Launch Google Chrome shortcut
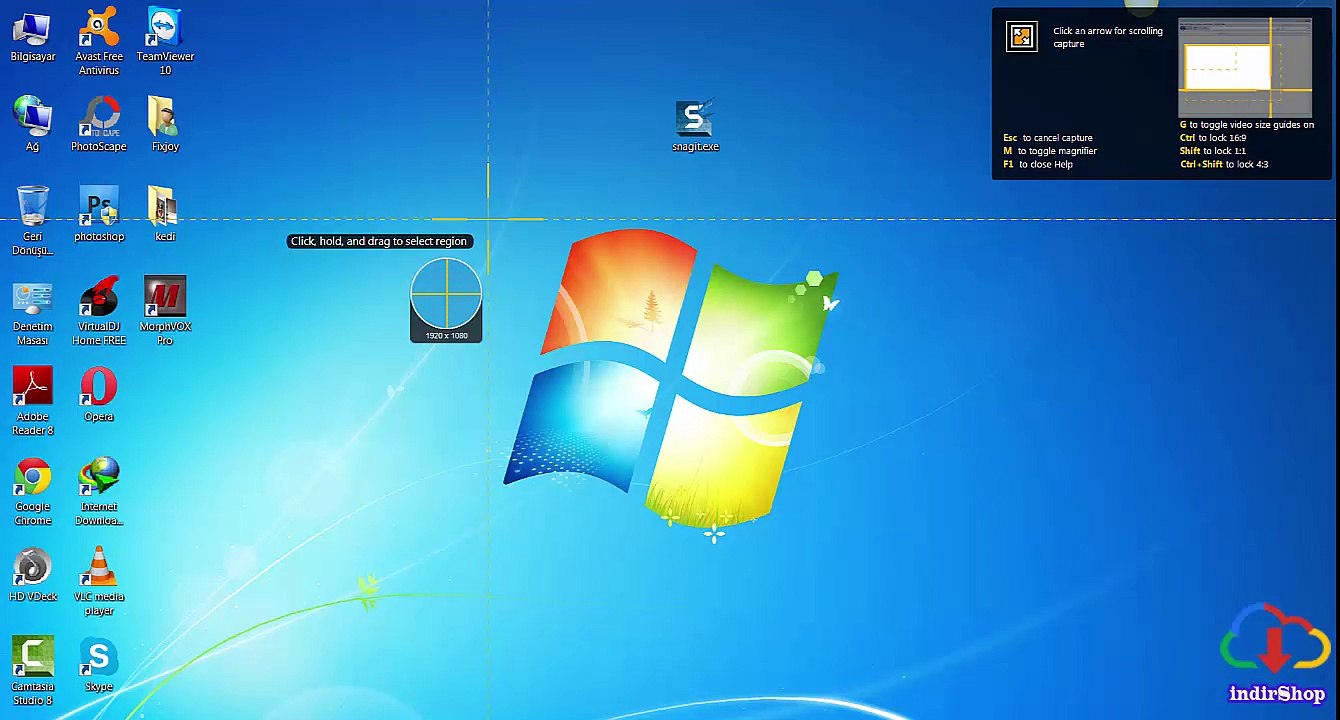This screenshot has width=1340, height=720. pos(33,492)
